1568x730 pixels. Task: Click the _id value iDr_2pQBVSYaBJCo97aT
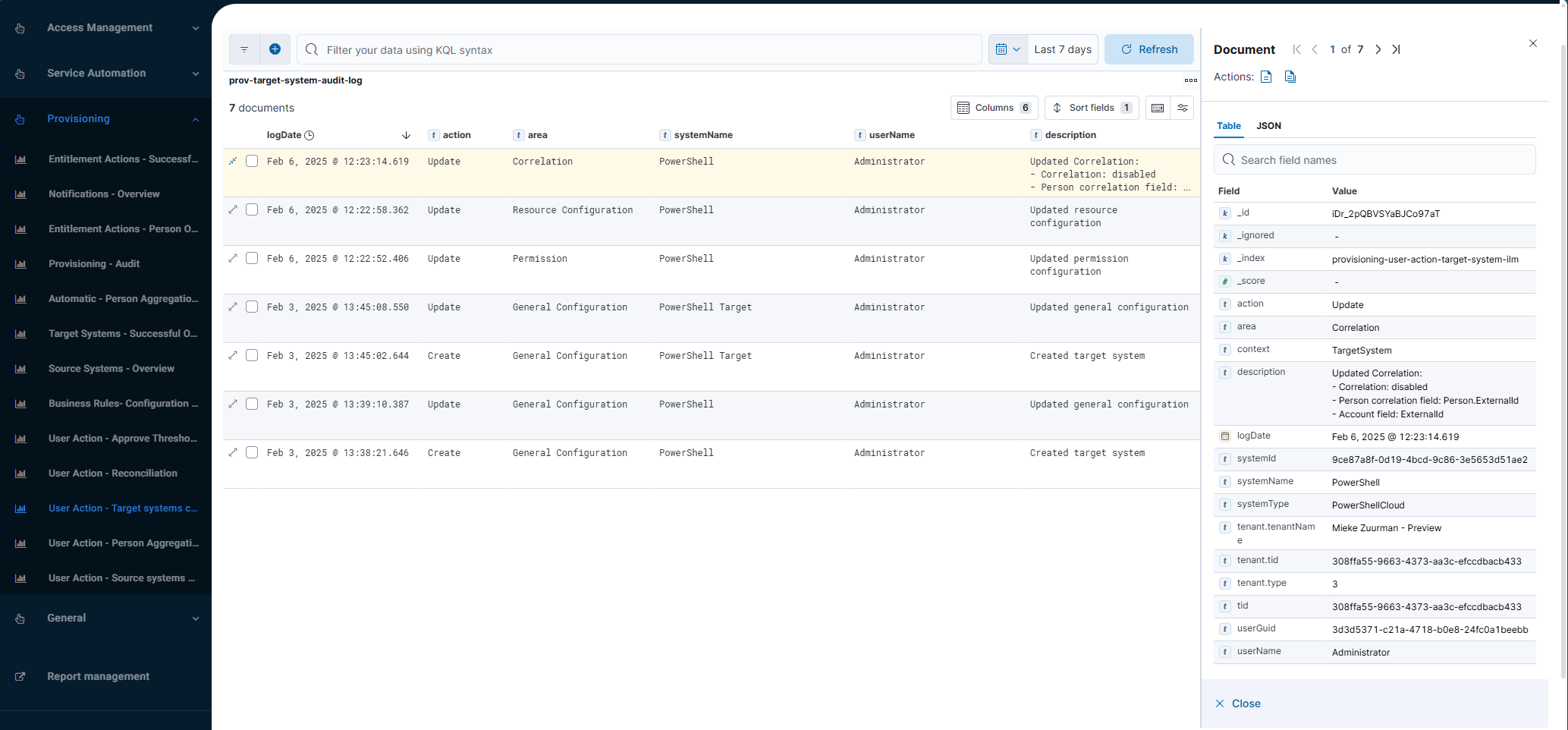pos(1386,214)
